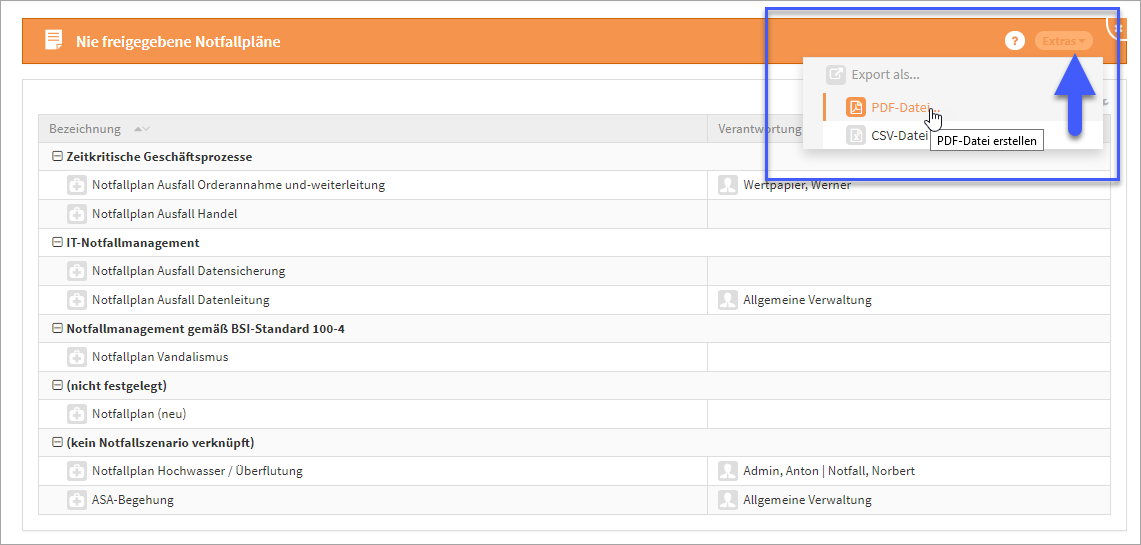The width and height of the screenshot is (1141, 545).
Task: Click the Verantwortung column header
Action: point(759,129)
